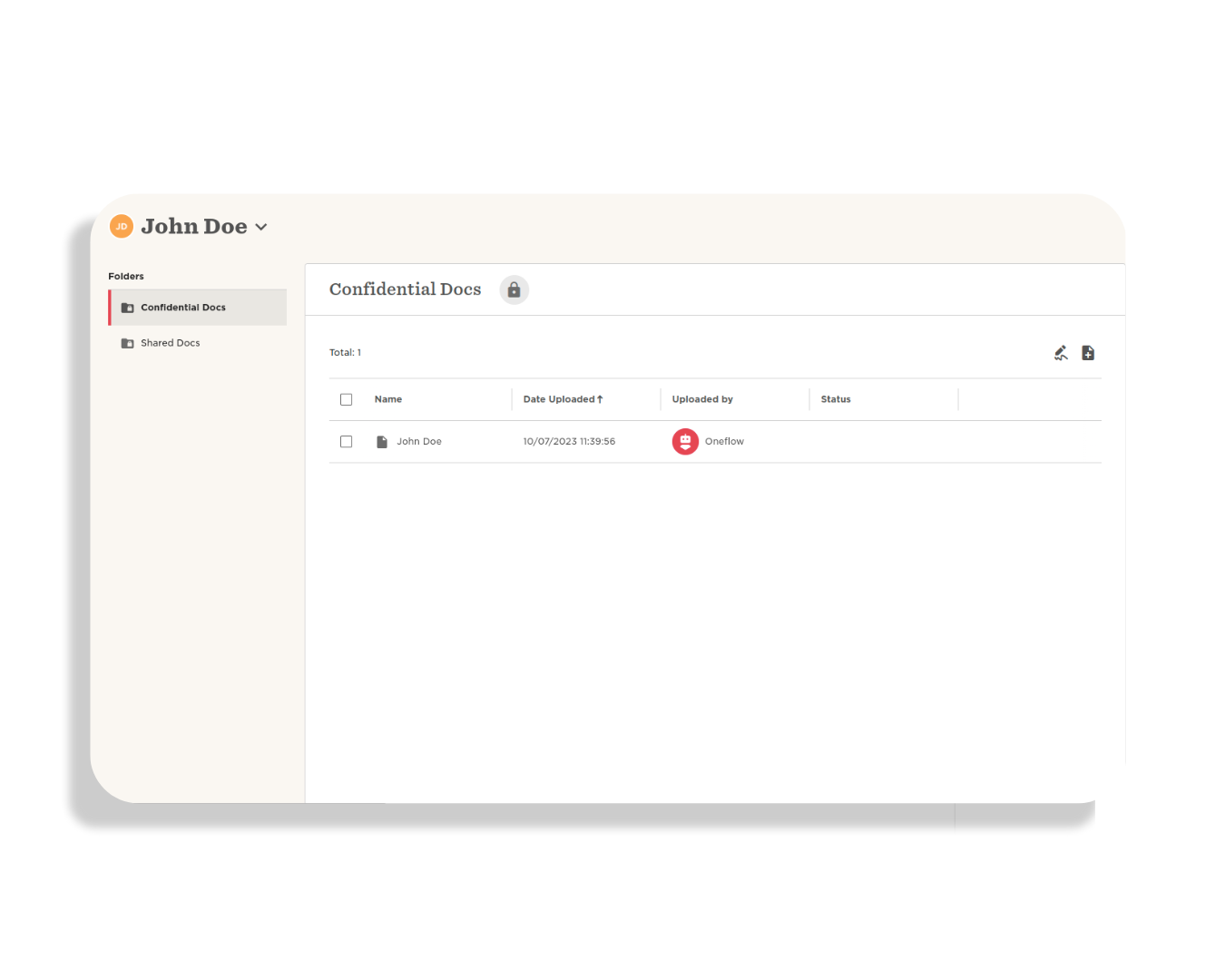The width and height of the screenshot is (1225, 980).
Task: Open the John Doe document name
Action: click(x=419, y=442)
